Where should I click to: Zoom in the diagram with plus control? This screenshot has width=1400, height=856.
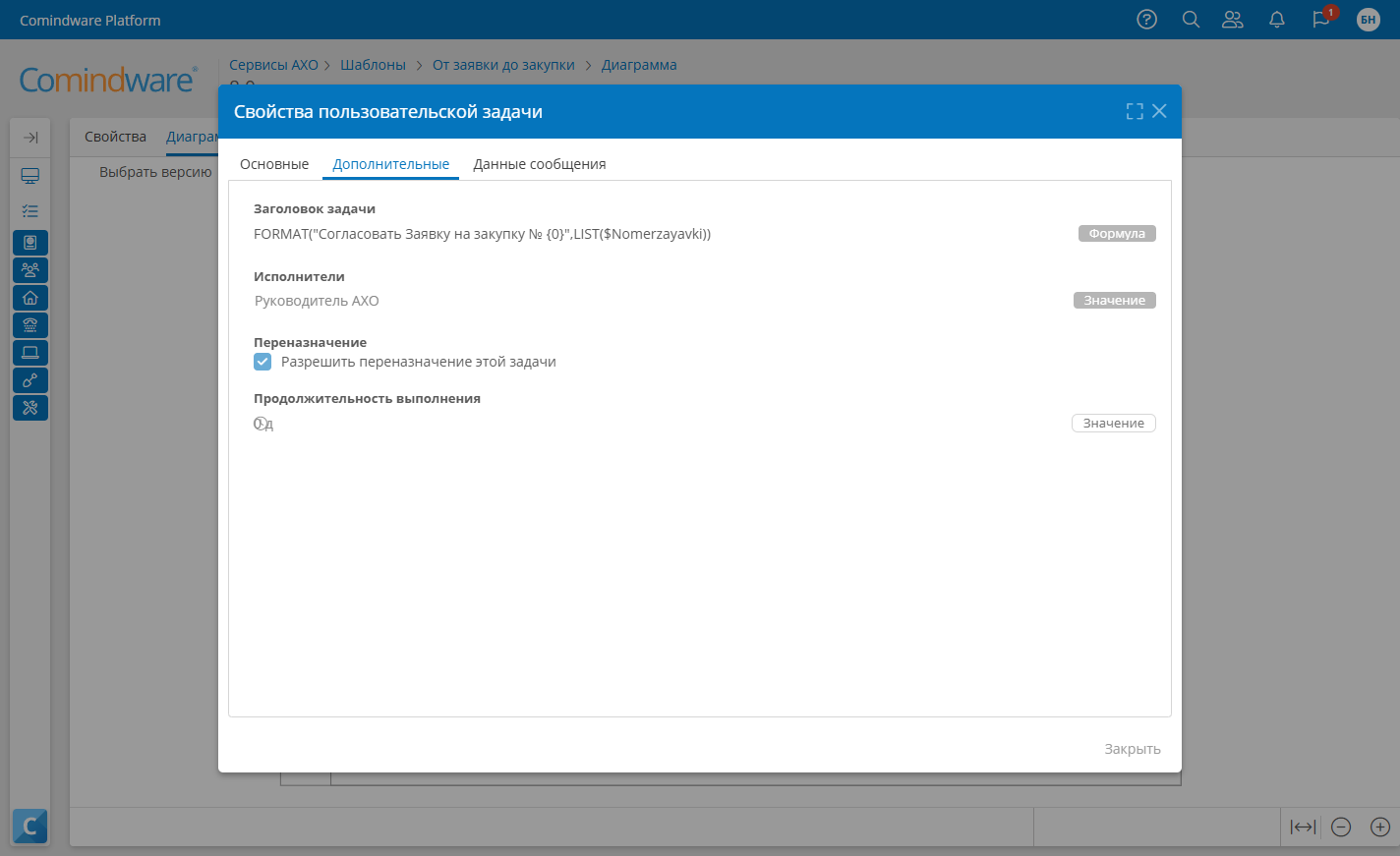coord(1380,827)
